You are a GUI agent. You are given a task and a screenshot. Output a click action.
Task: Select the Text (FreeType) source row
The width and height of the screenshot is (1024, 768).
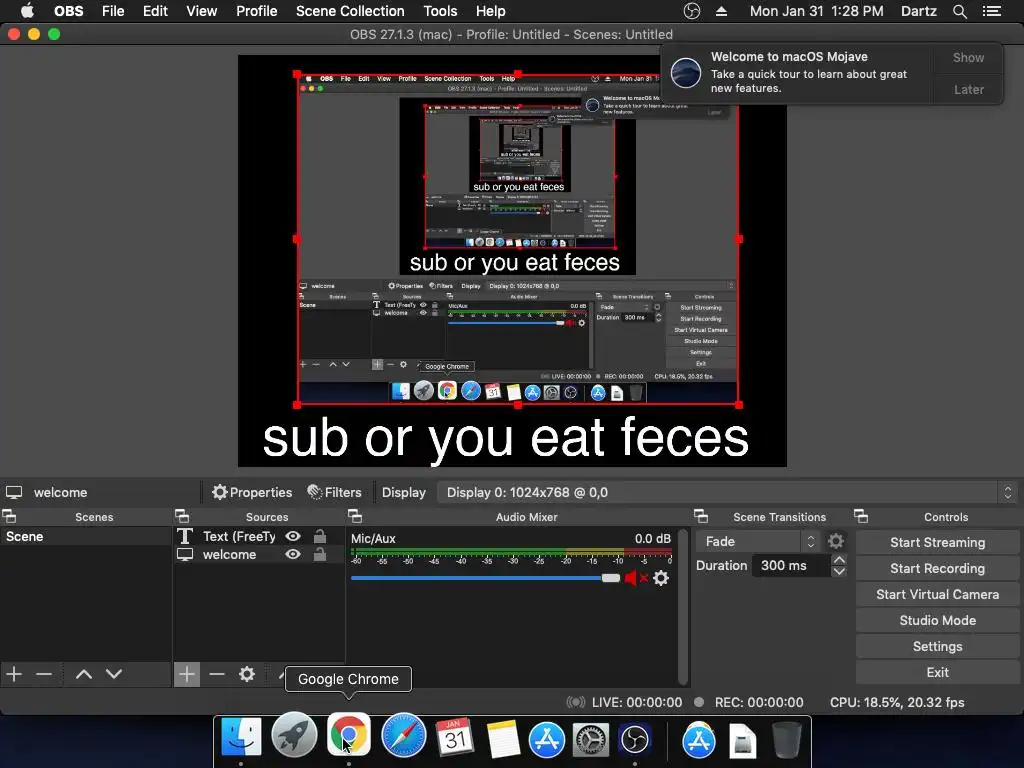259,536
